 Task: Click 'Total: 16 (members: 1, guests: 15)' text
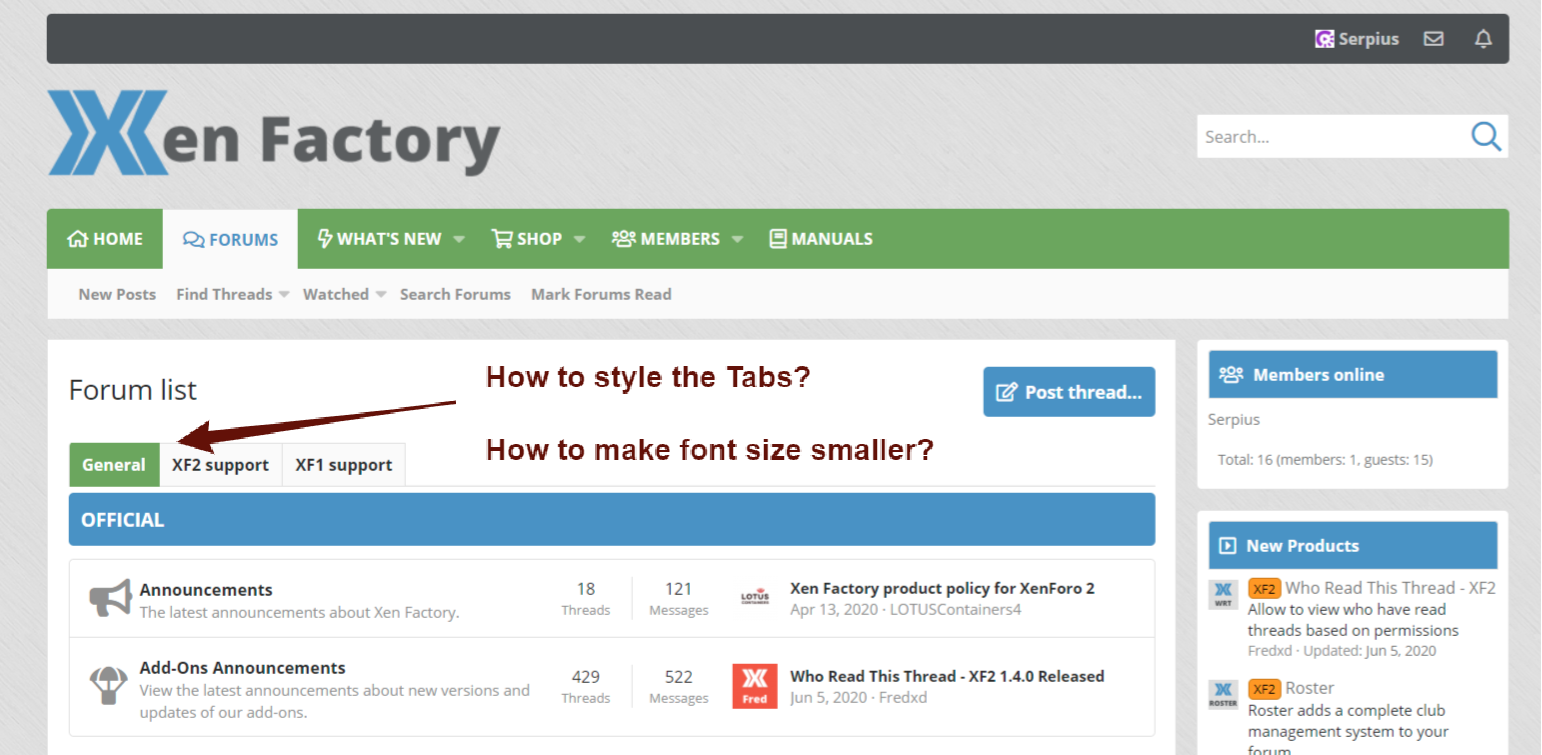coord(1325,460)
